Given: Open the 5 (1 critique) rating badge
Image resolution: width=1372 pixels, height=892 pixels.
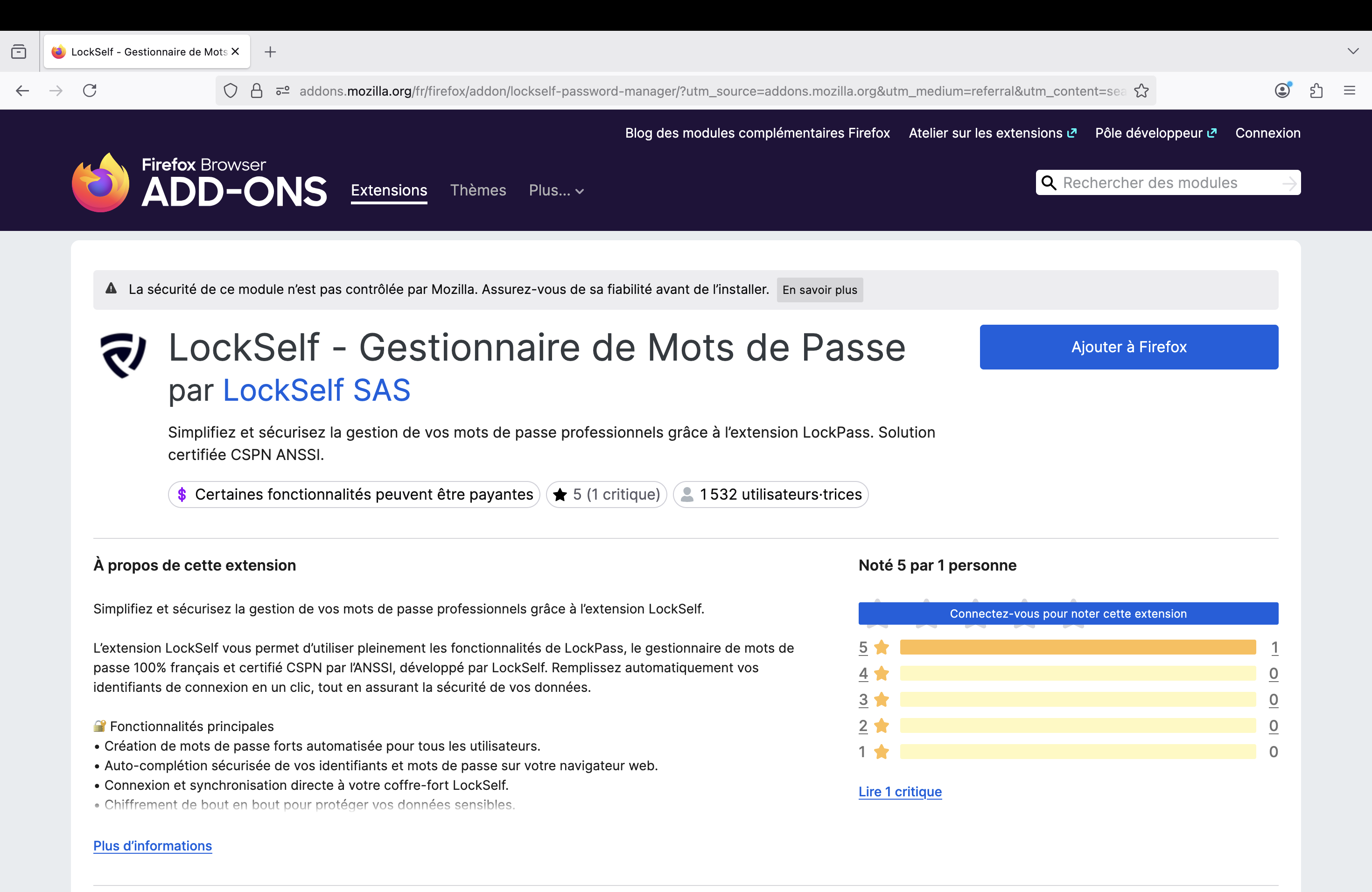Looking at the screenshot, I should [x=607, y=495].
